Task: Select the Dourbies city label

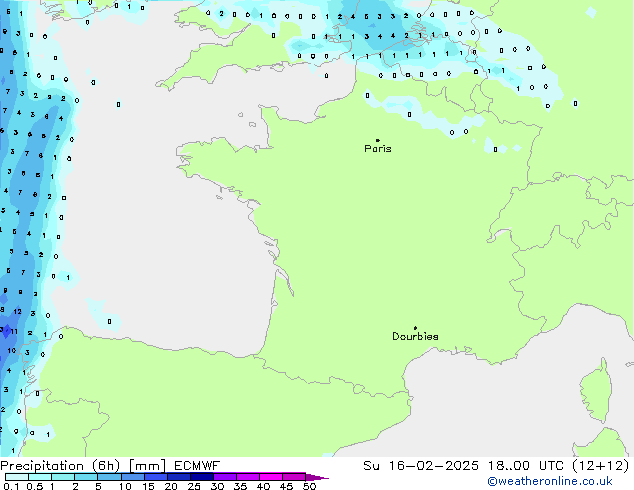Action: 415,336
